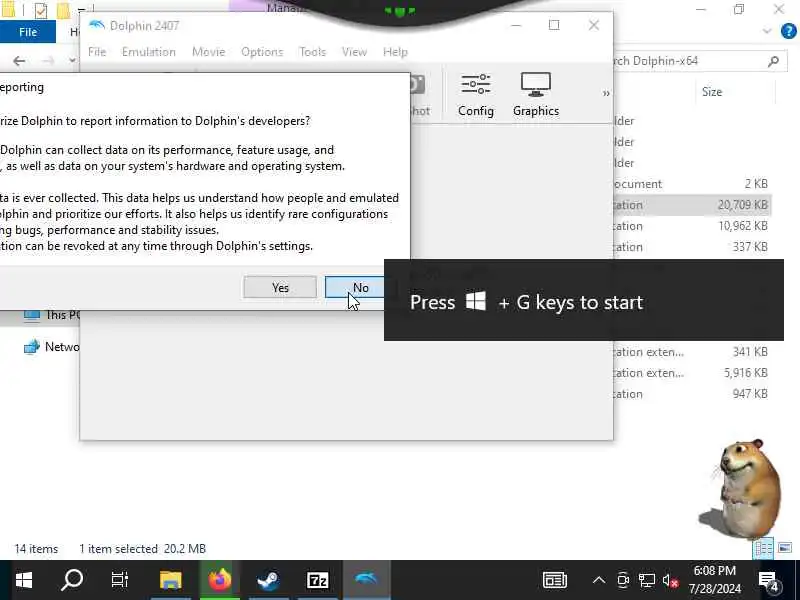This screenshot has height=600, width=800.
Task: Switch Explorer to details view icon
Action: [763, 548]
